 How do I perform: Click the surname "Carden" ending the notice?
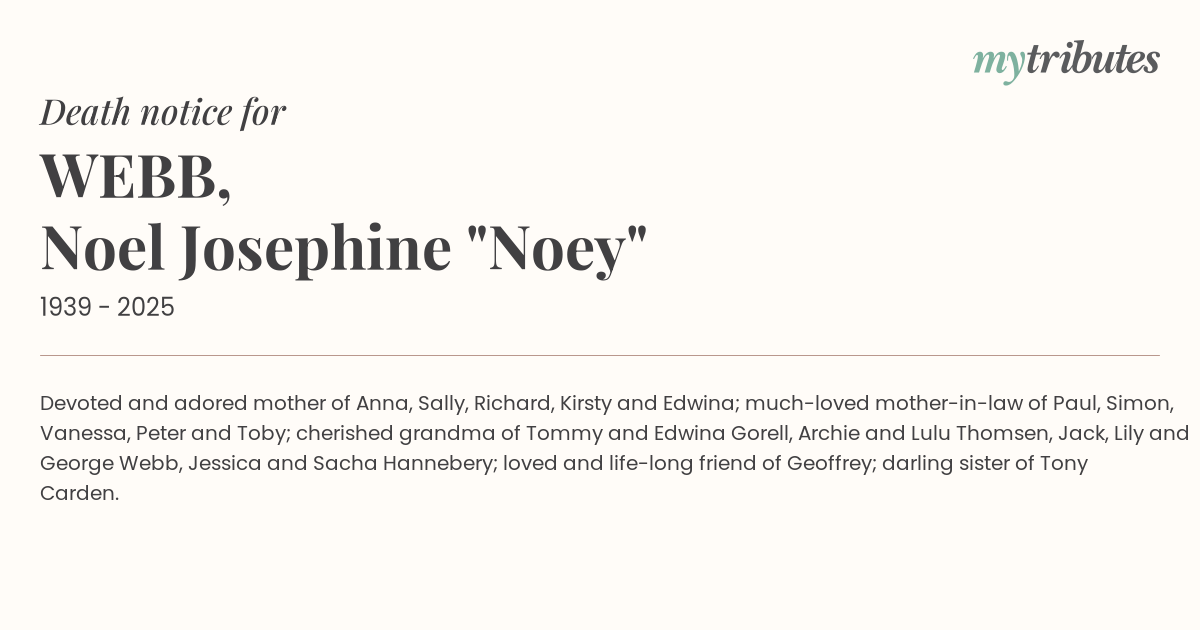tap(76, 494)
